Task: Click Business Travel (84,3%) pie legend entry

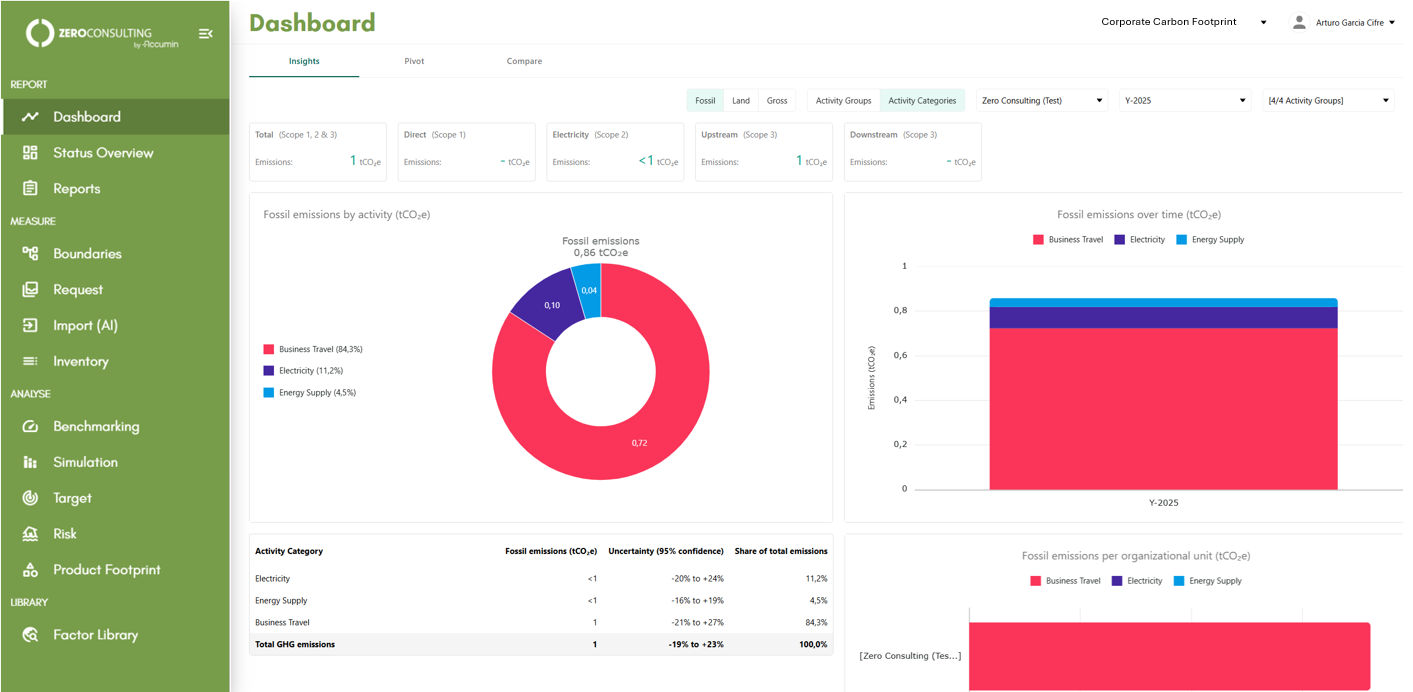Action: [313, 350]
